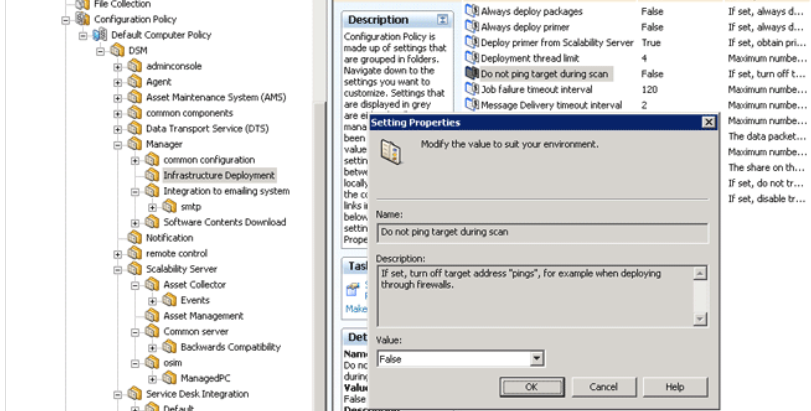
Task: Click the Default Computer Policy icon
Action: (x=100, y=35)
